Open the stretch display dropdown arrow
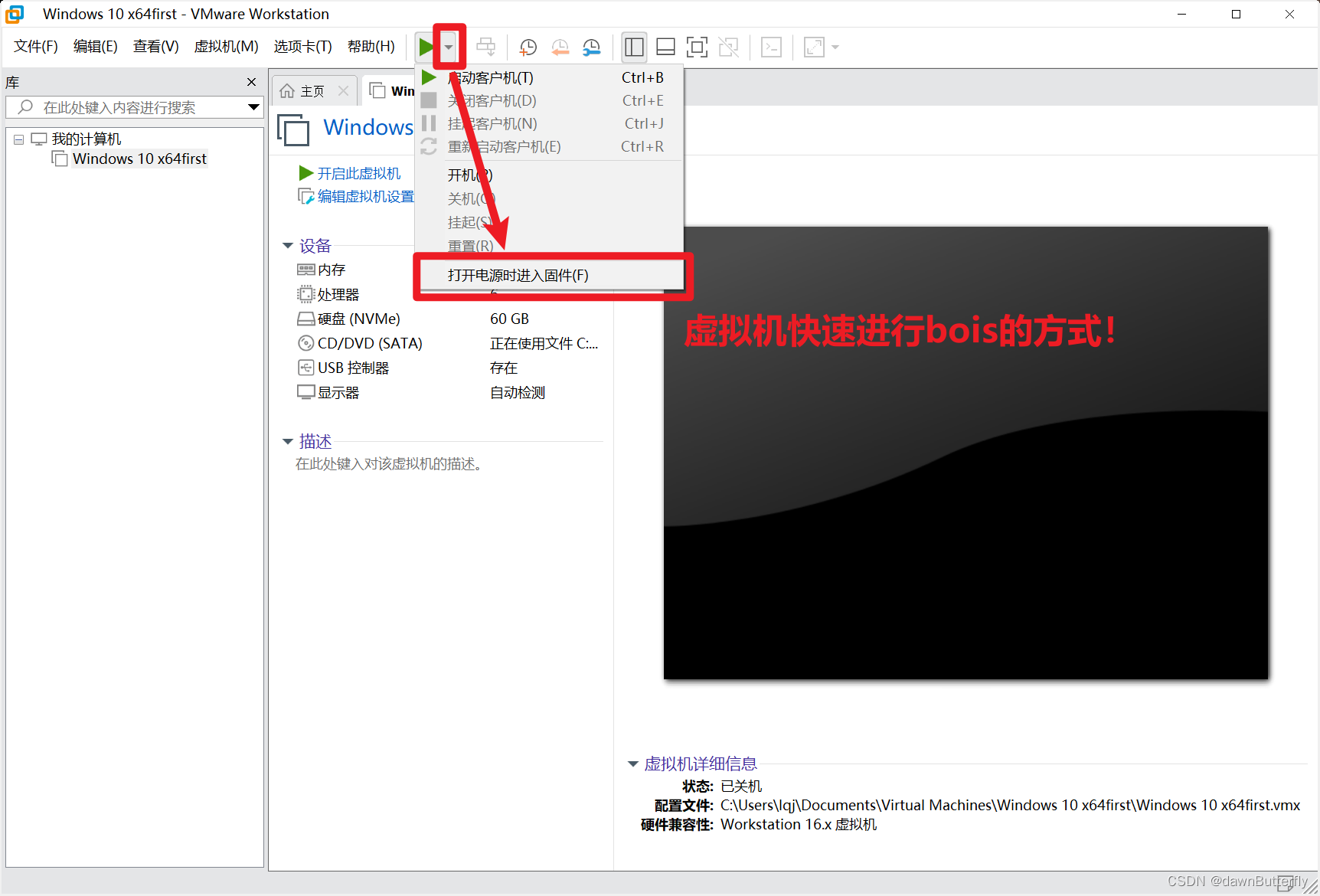 tap(835, 47)
